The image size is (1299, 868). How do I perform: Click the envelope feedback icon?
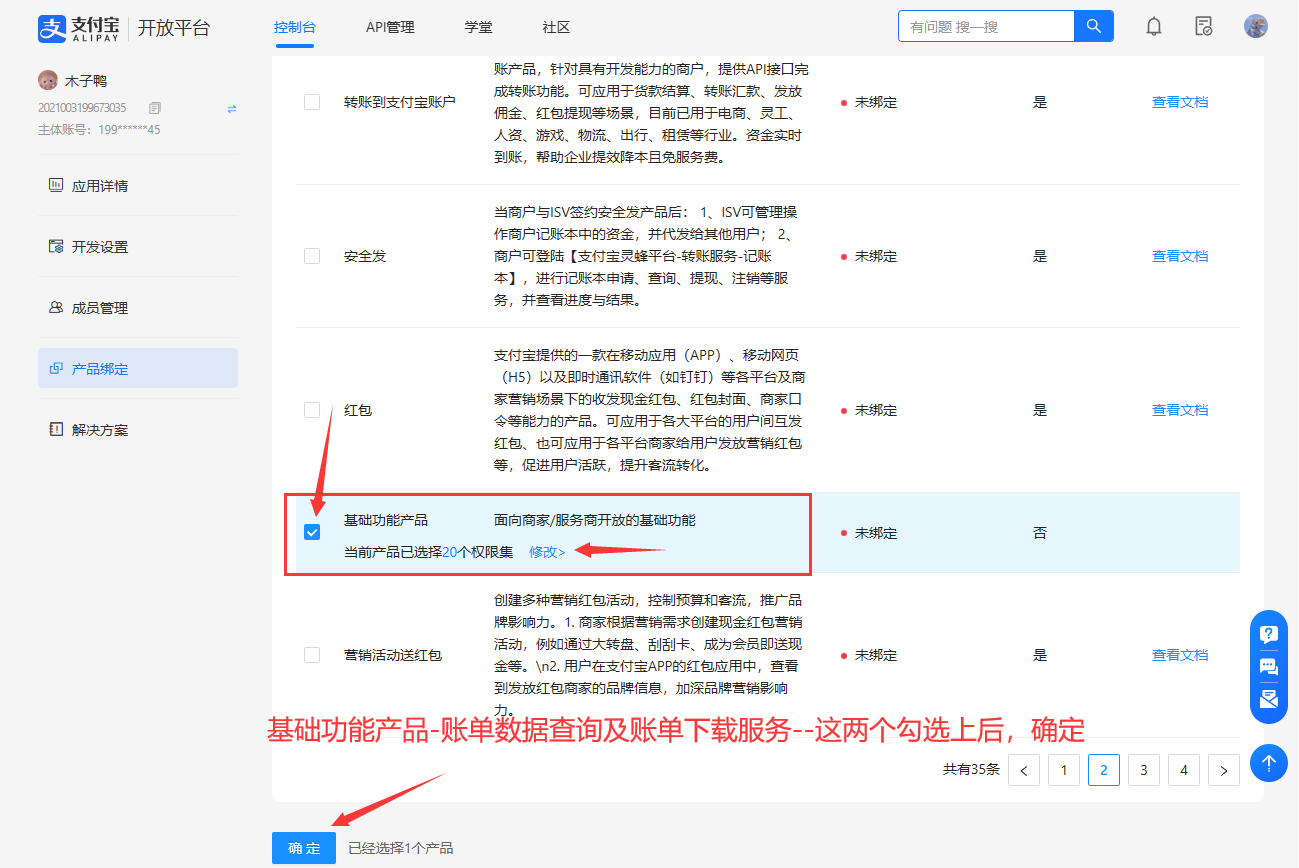click(x=1268, y=698)
